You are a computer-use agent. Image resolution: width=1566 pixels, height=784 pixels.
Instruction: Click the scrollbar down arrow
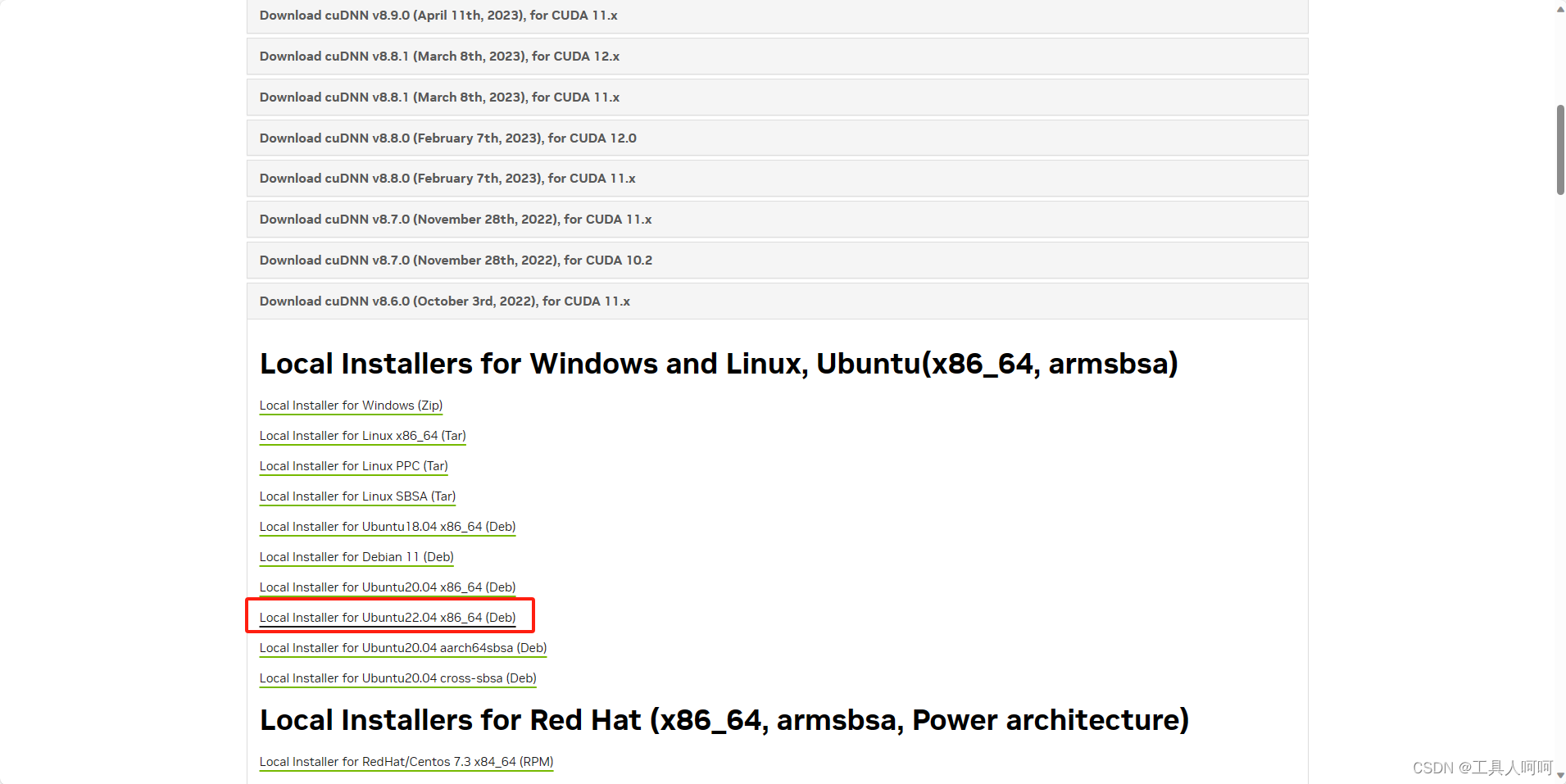(1560, 774)
